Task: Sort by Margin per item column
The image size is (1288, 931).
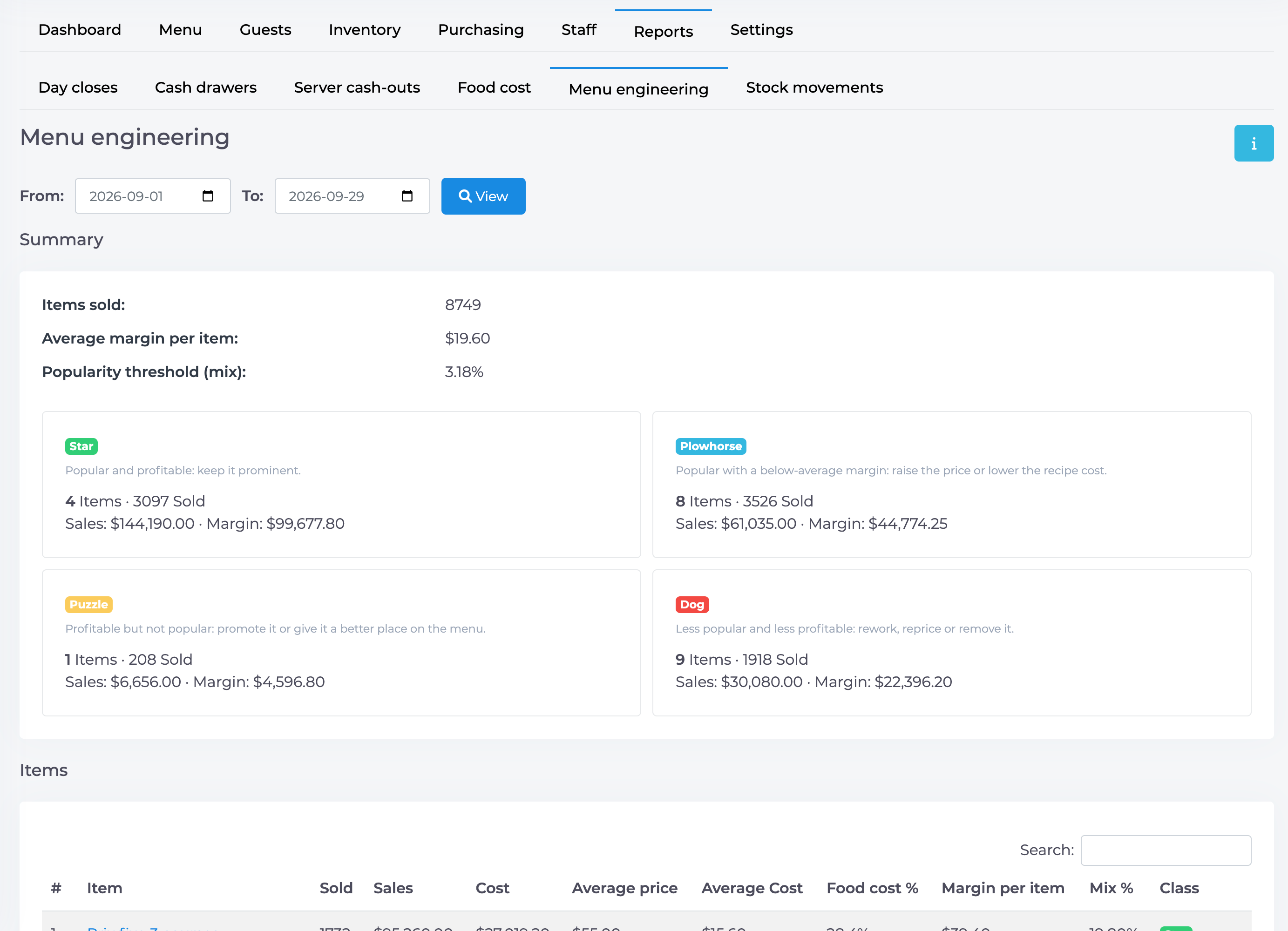Action: (1003, 888)
